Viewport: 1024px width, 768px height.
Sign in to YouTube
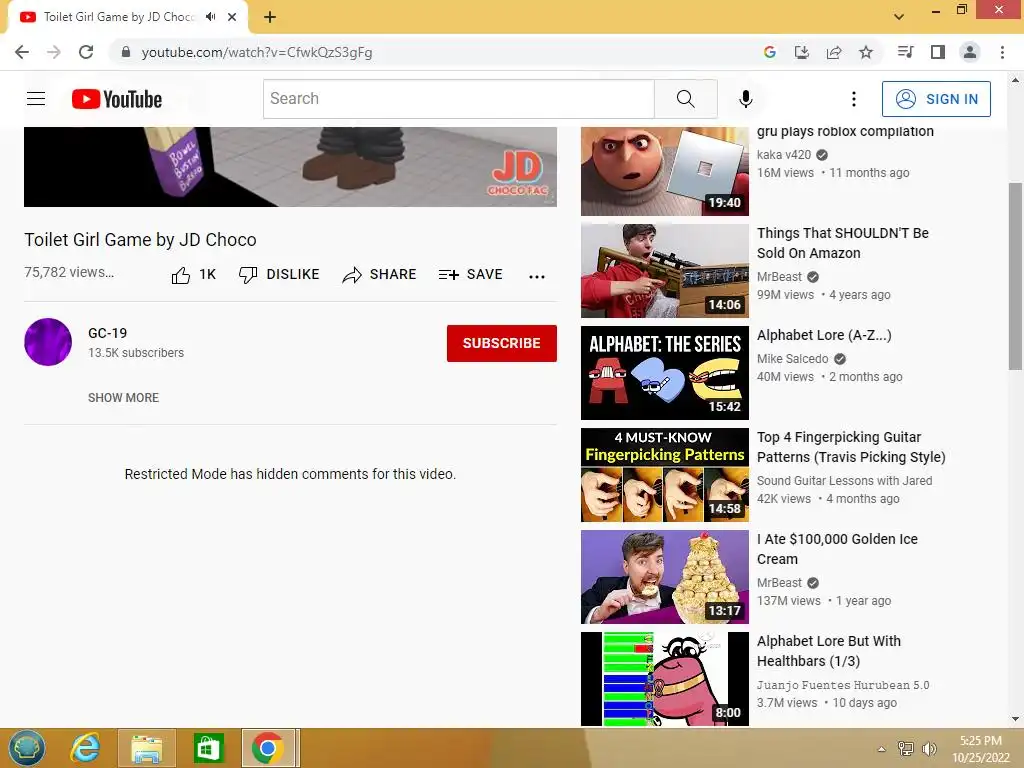[x=936, y=99]
